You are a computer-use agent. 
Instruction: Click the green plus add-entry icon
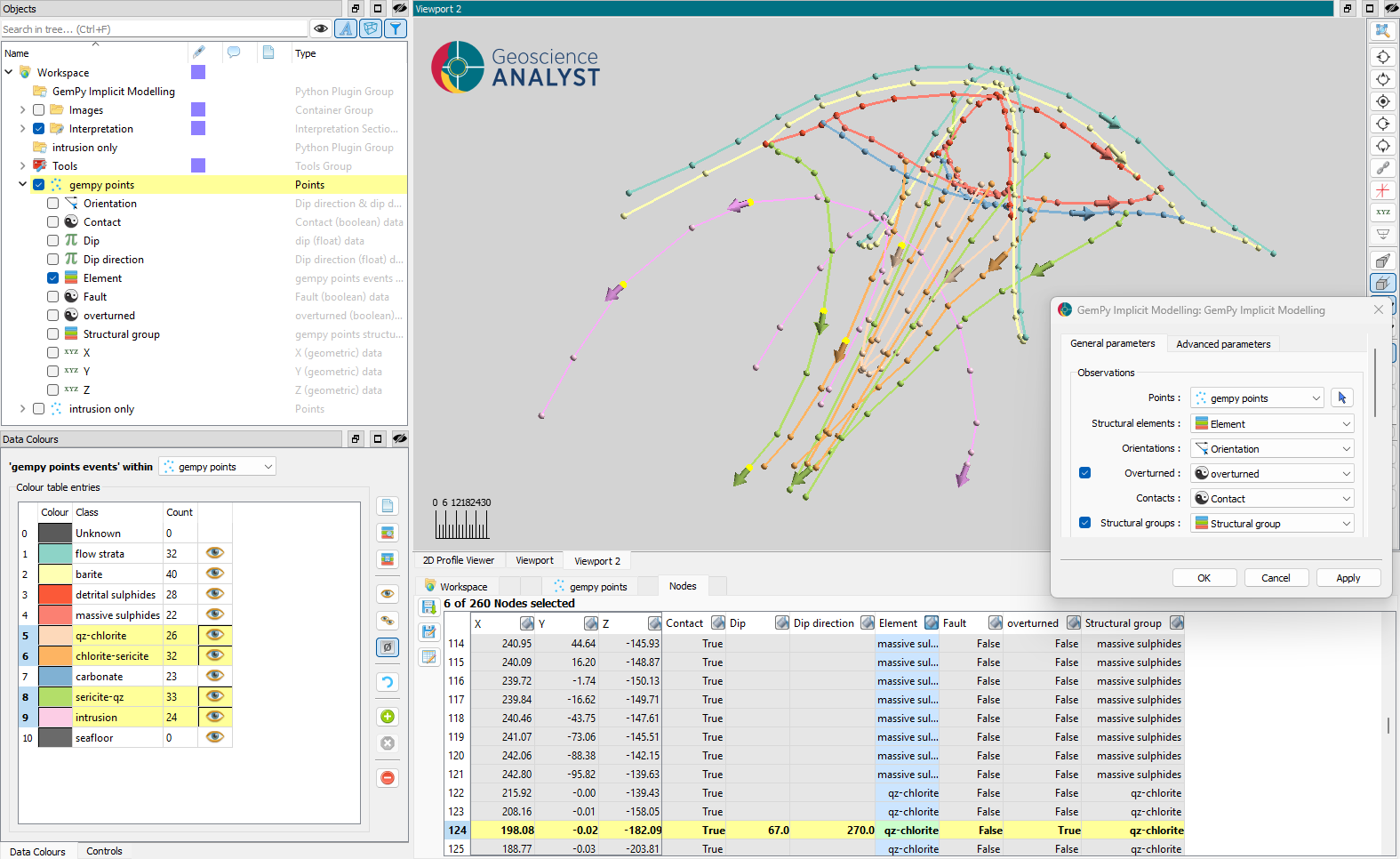[388, 717]
